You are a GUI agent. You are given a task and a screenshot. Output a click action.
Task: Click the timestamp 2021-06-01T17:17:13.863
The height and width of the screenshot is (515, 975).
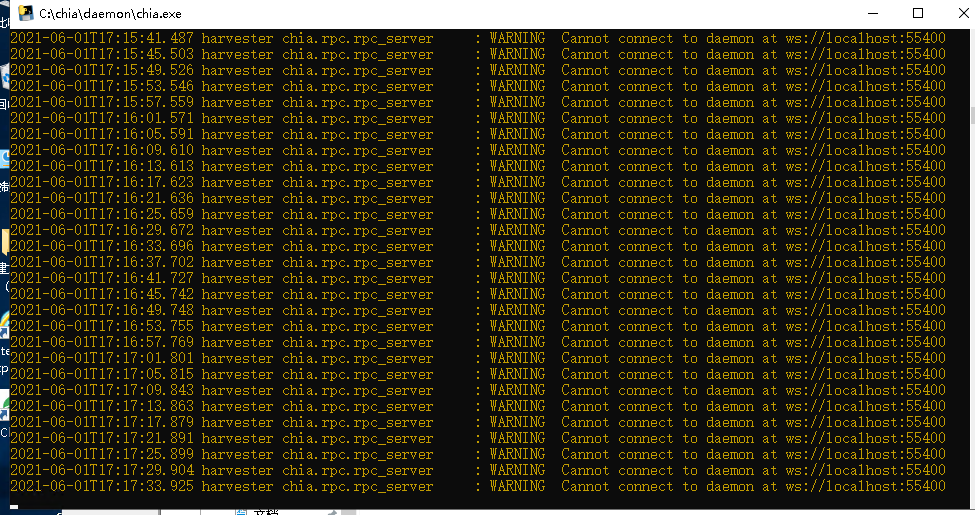tap(102, 406)
